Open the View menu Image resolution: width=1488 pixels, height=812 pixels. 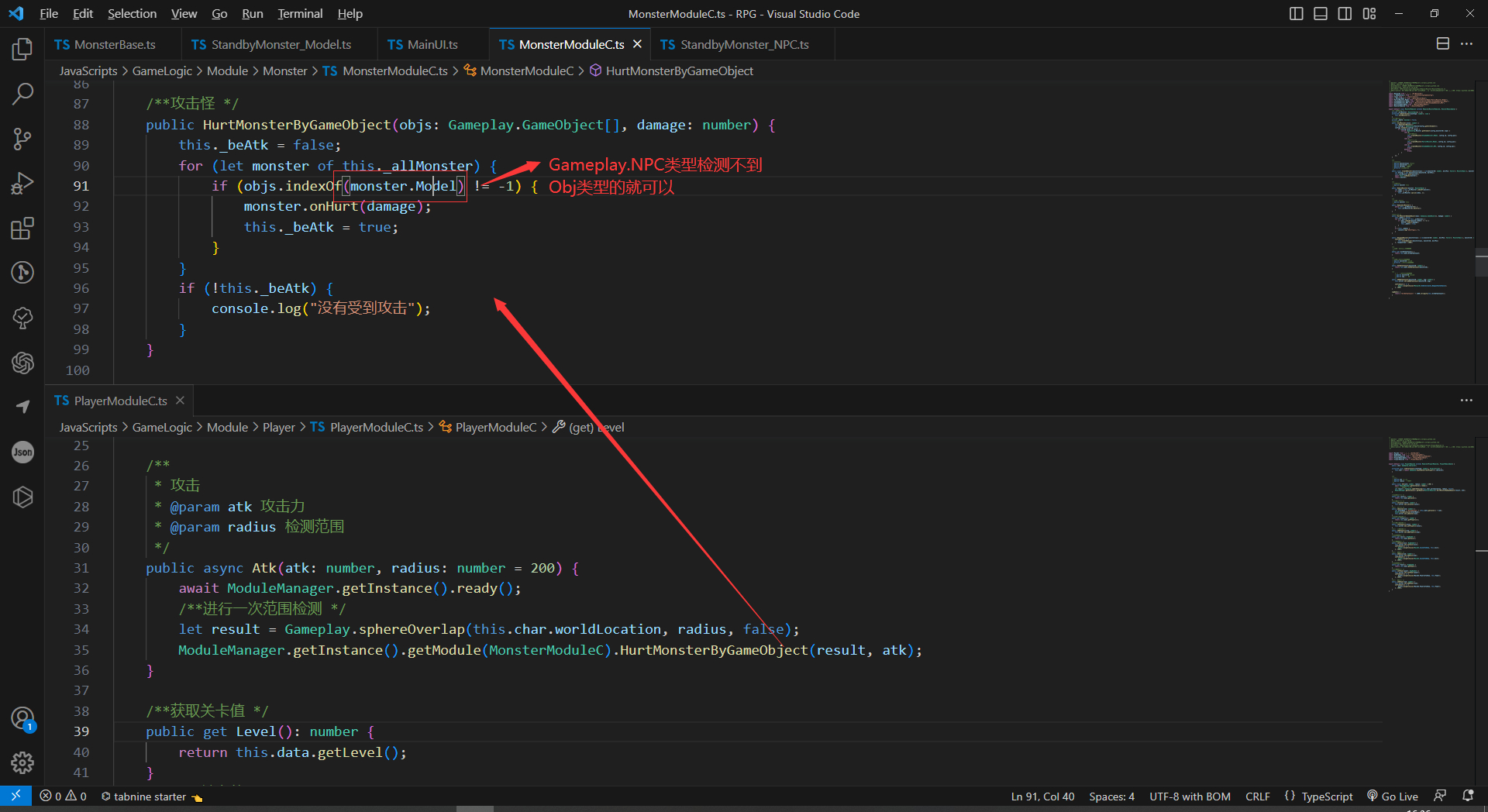tap(184, 14)
